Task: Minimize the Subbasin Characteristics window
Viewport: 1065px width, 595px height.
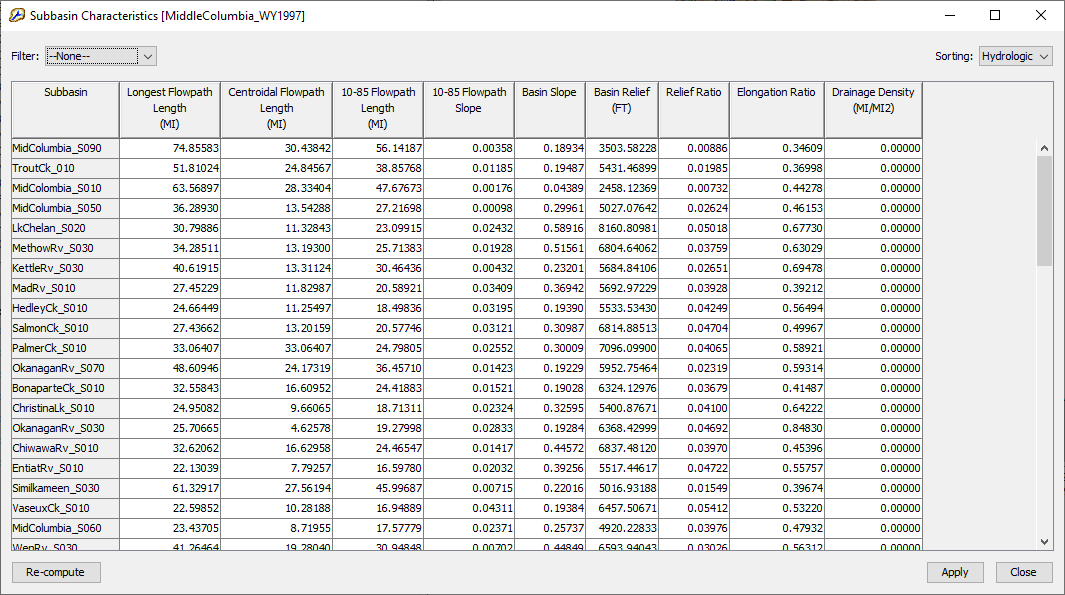Action: click(950, 15)
